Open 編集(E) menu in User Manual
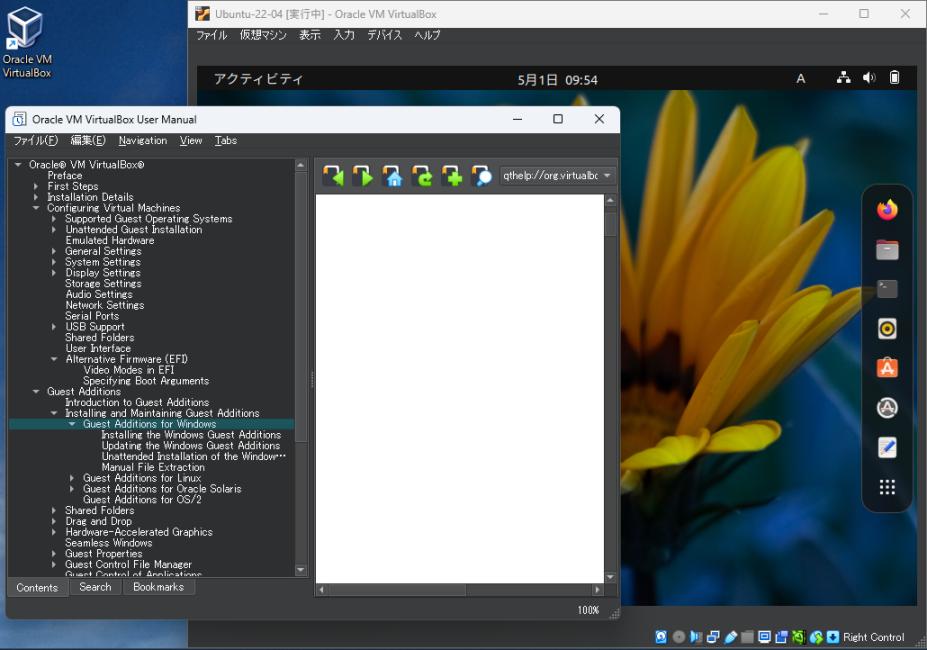927x650 pixels. (87, 140)
